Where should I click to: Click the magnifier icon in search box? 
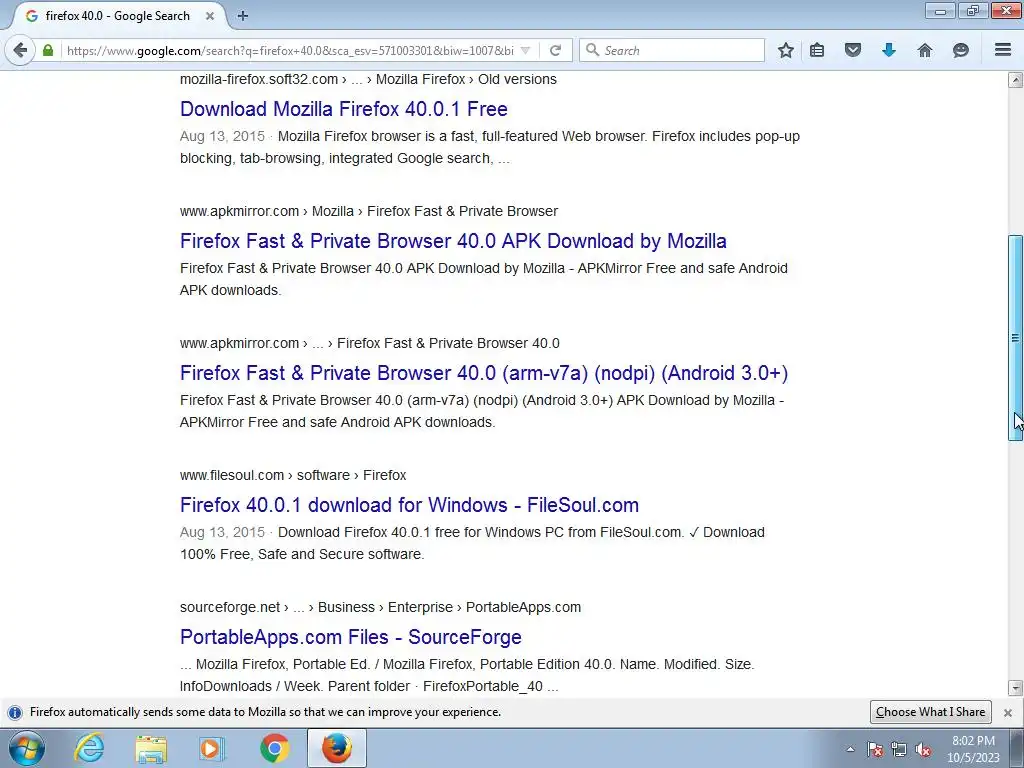click(x=592, y=50)
